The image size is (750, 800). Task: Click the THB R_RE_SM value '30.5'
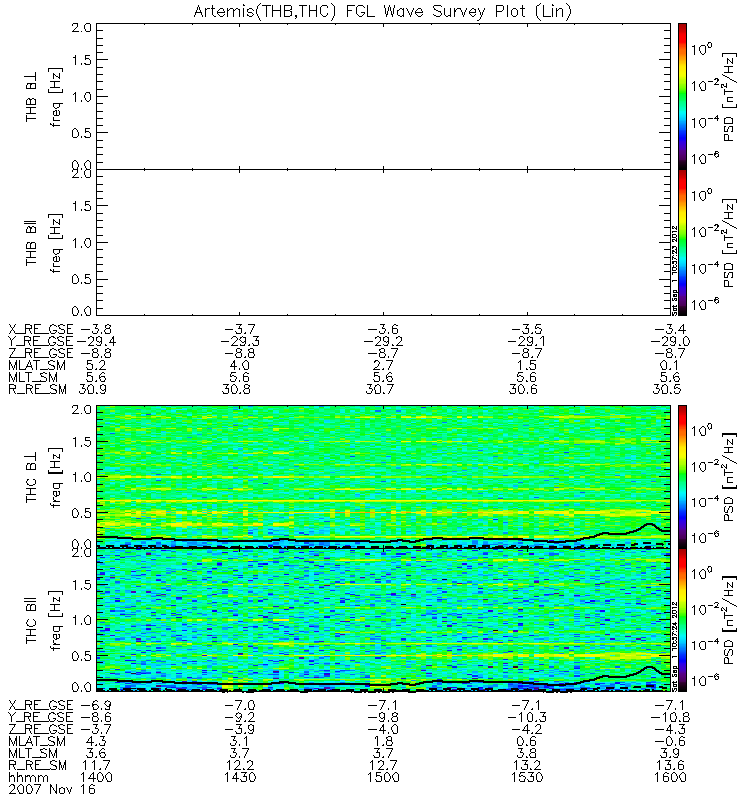[x=667, y=389]
